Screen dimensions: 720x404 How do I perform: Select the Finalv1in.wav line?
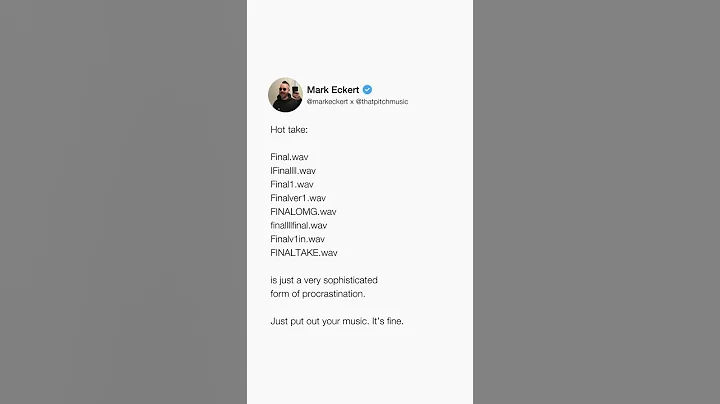click(297, 239)
